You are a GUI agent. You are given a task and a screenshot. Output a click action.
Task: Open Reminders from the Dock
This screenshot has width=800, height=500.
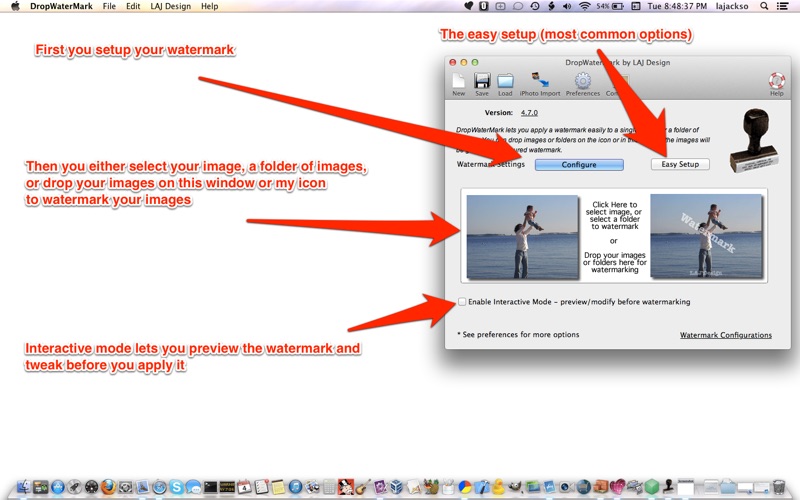[261, 487]
